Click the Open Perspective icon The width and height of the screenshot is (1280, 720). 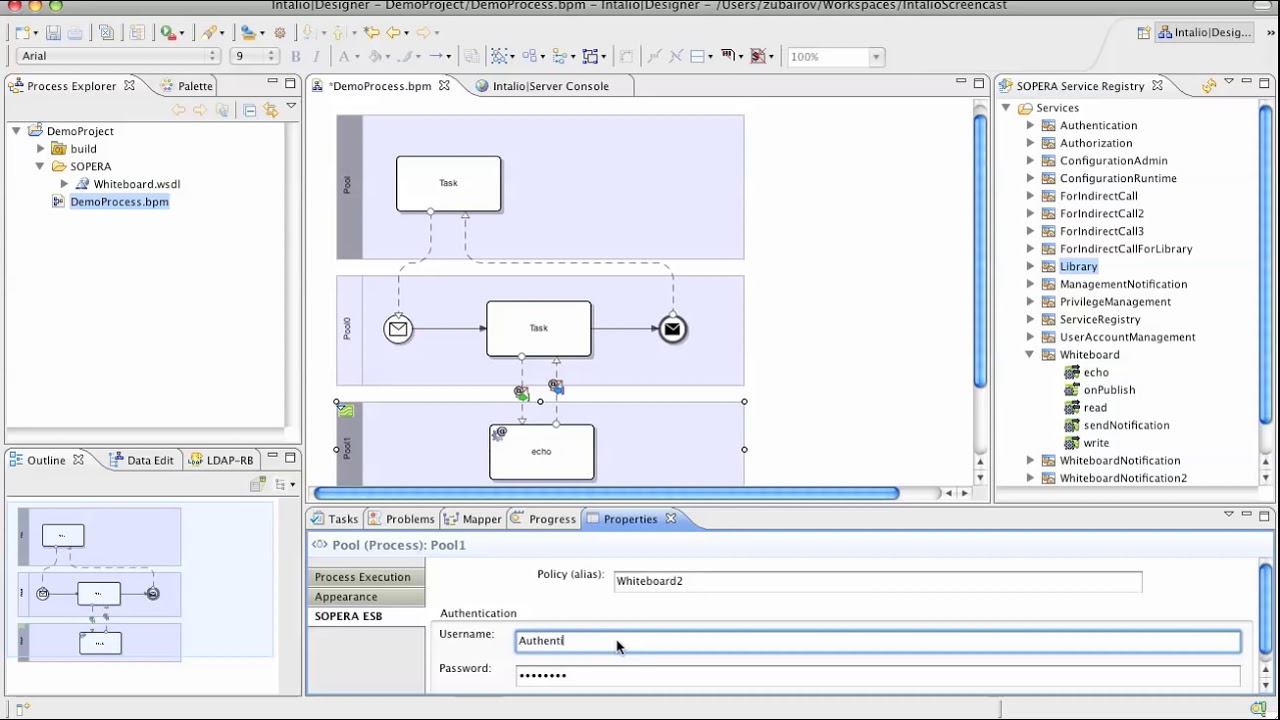pos(1143,33)
